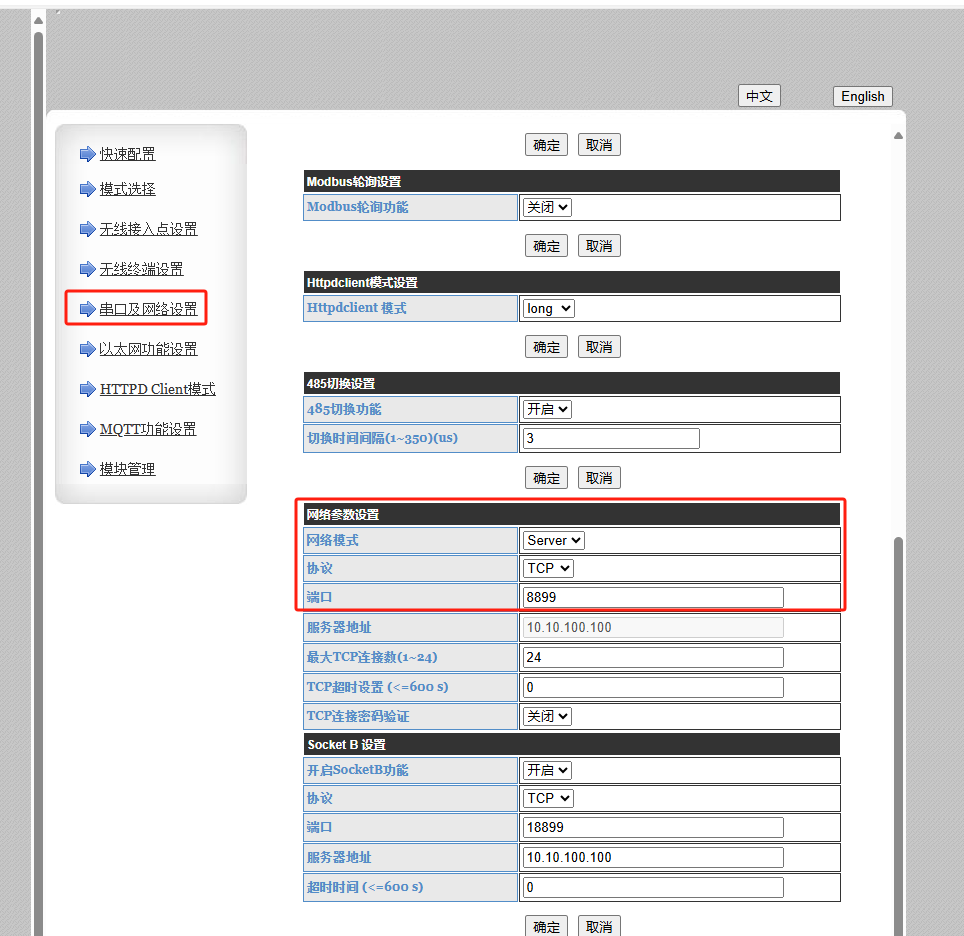Click the 端口 field containing 8899
The image size is (964, 936).
point(652,597)
